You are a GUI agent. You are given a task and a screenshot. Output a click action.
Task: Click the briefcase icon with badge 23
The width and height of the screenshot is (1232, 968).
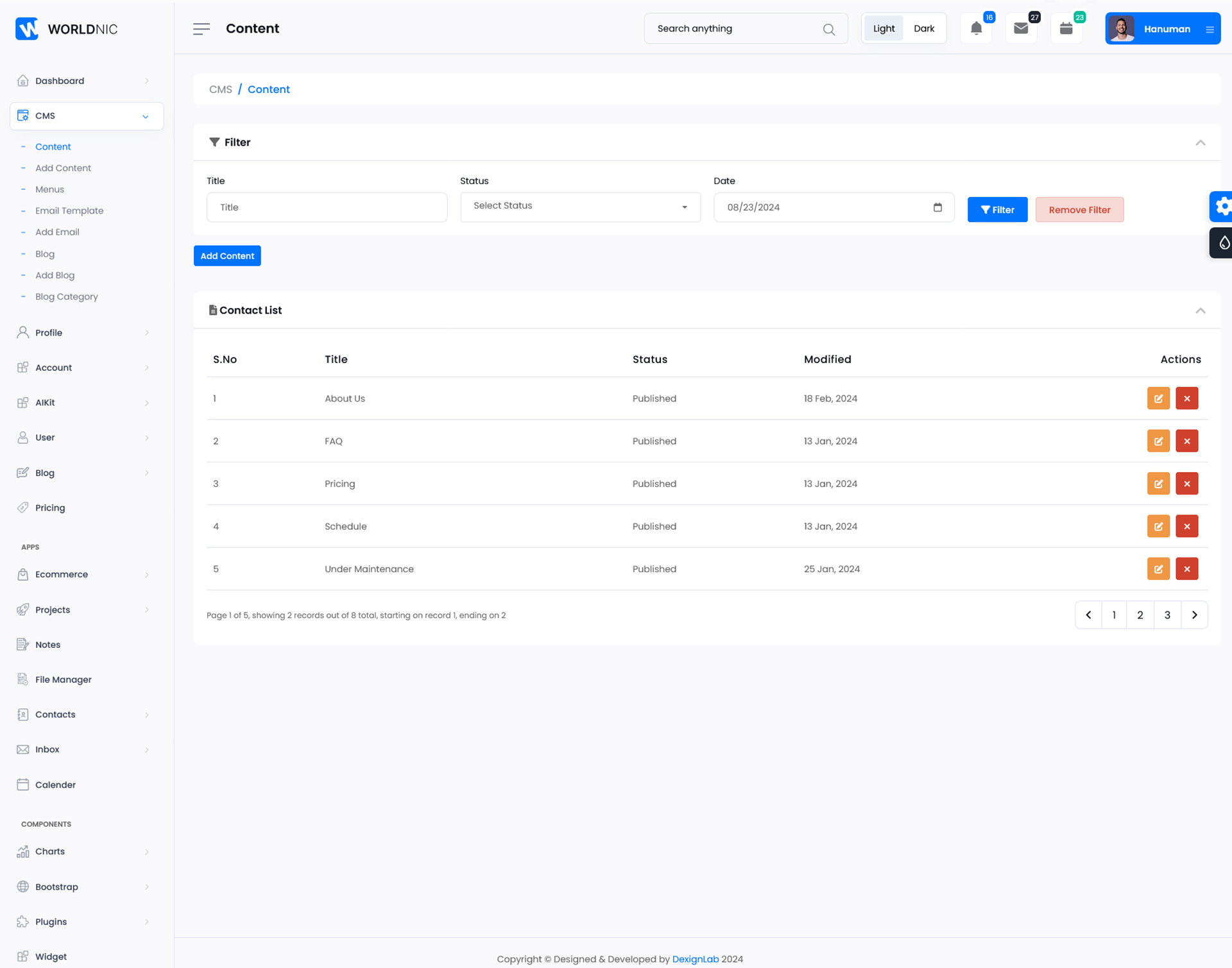[x=1066, y=28]
